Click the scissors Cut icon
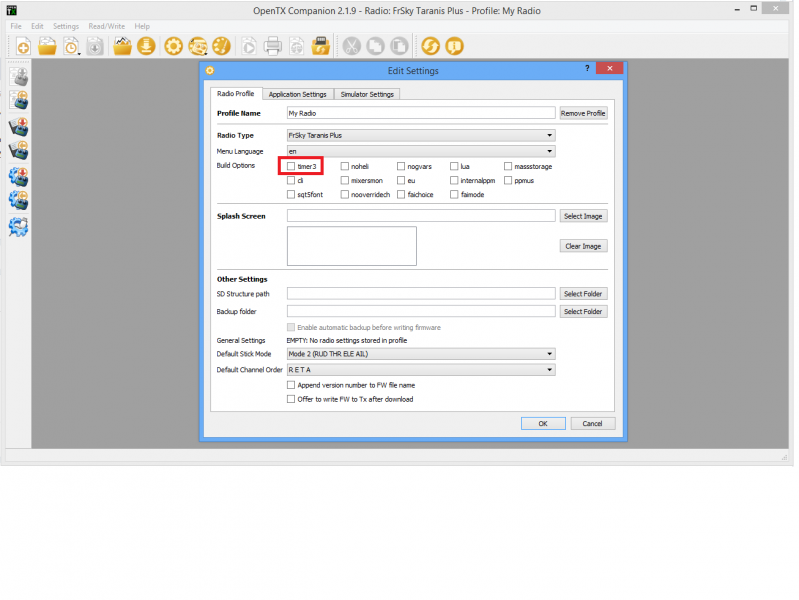 351,46
